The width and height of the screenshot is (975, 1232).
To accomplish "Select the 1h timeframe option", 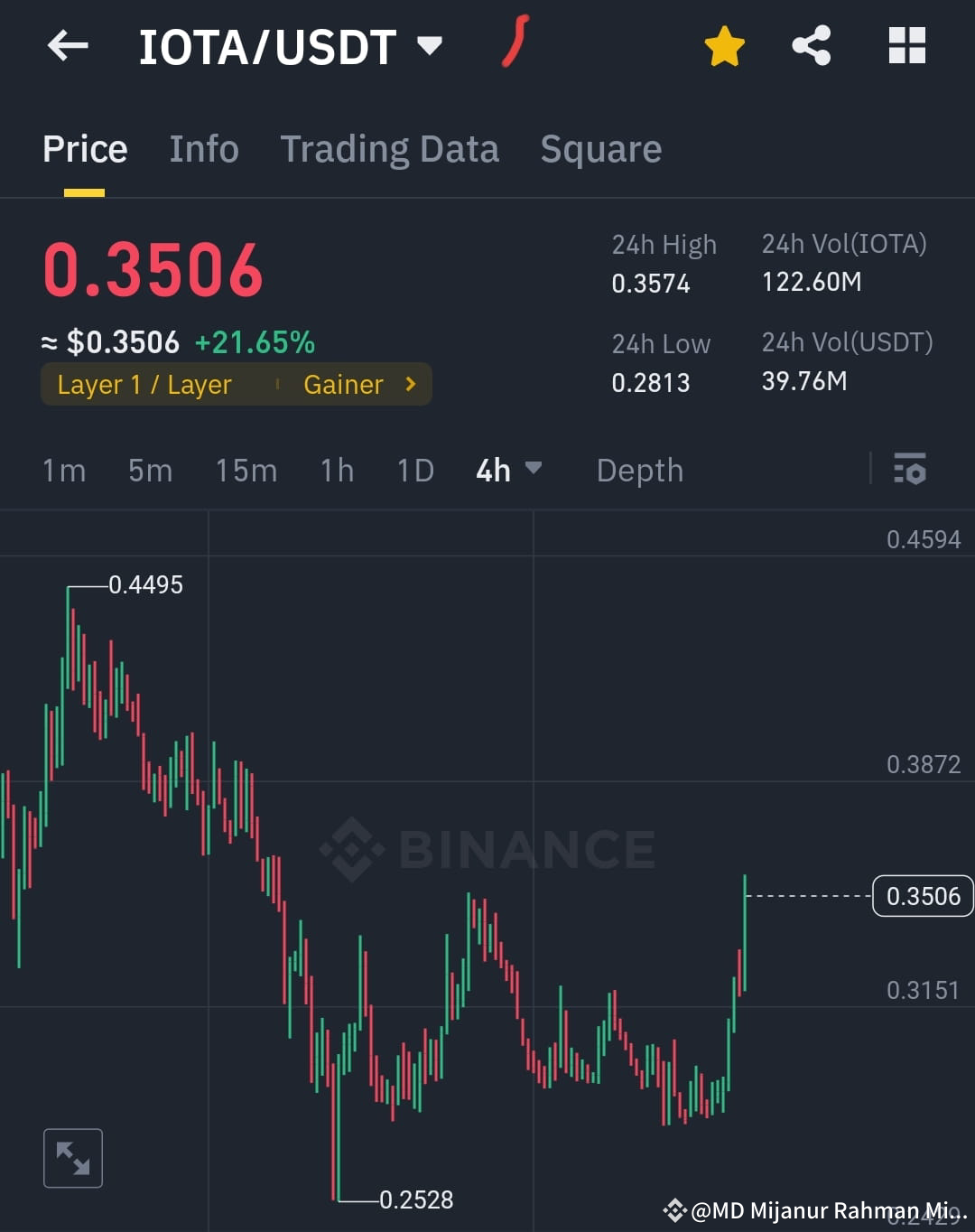I will (336, 470).
